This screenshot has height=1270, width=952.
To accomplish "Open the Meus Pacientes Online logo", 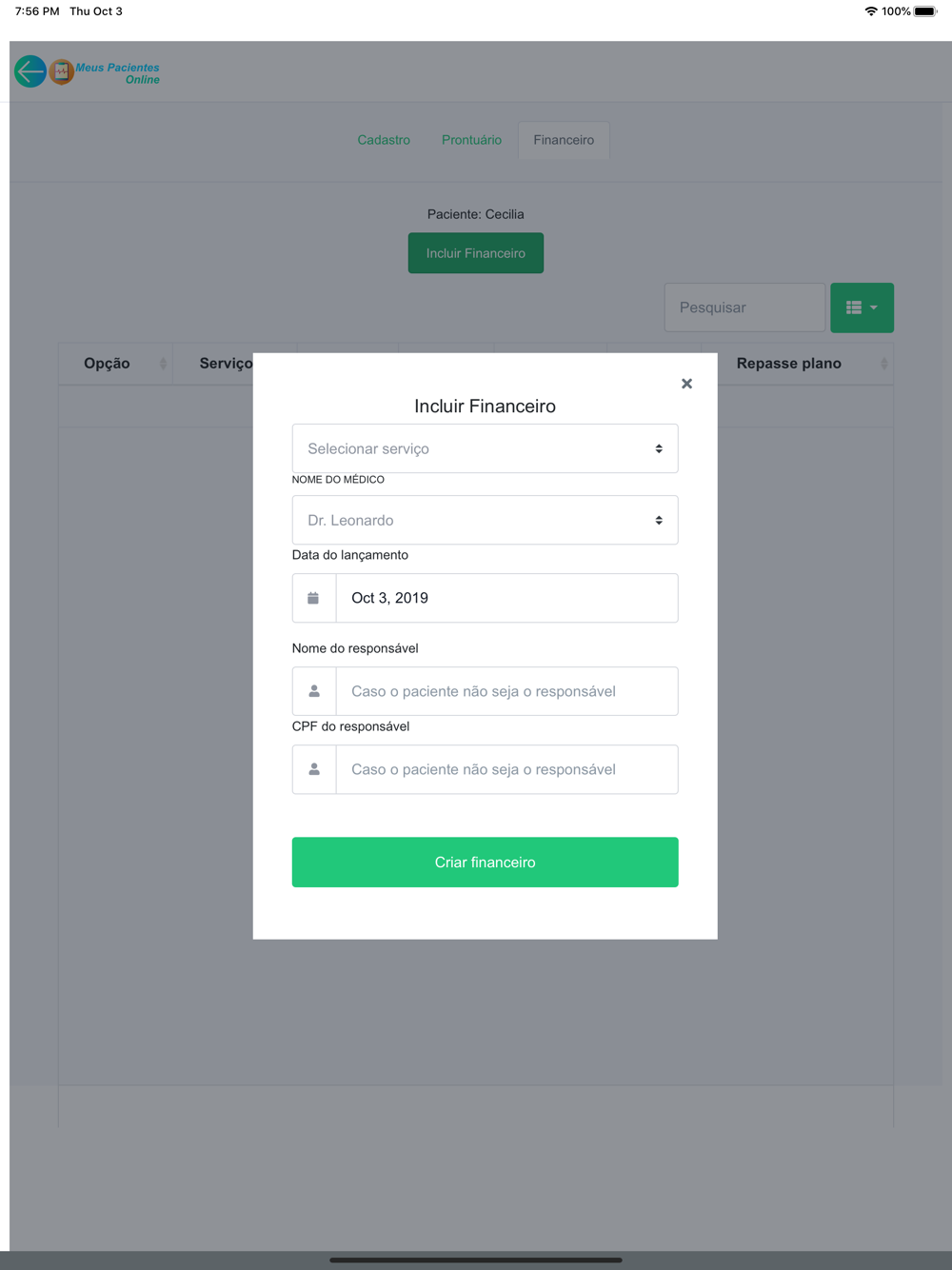I will 105,72.
